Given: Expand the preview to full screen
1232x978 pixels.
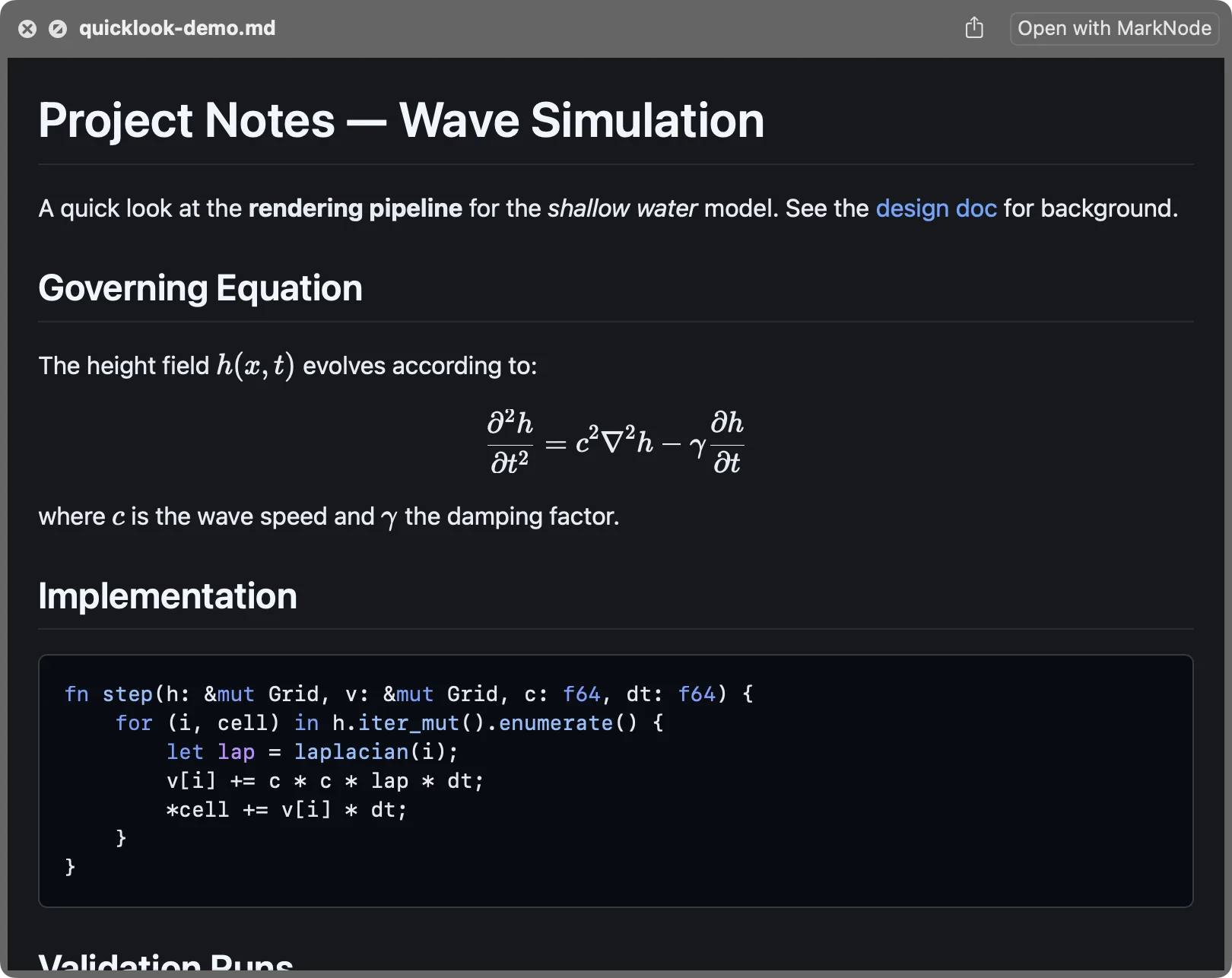Looking at the screenshot, I should coord(58,29).
